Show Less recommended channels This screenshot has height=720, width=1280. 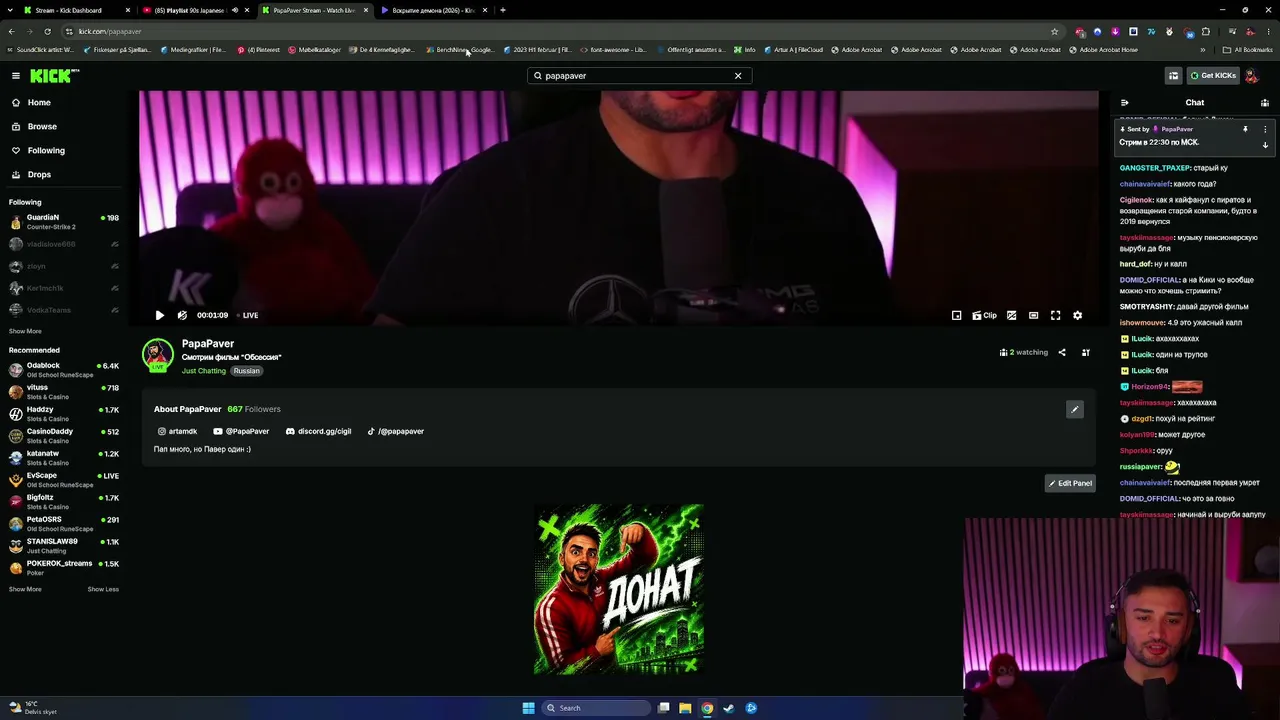[103, 589]
